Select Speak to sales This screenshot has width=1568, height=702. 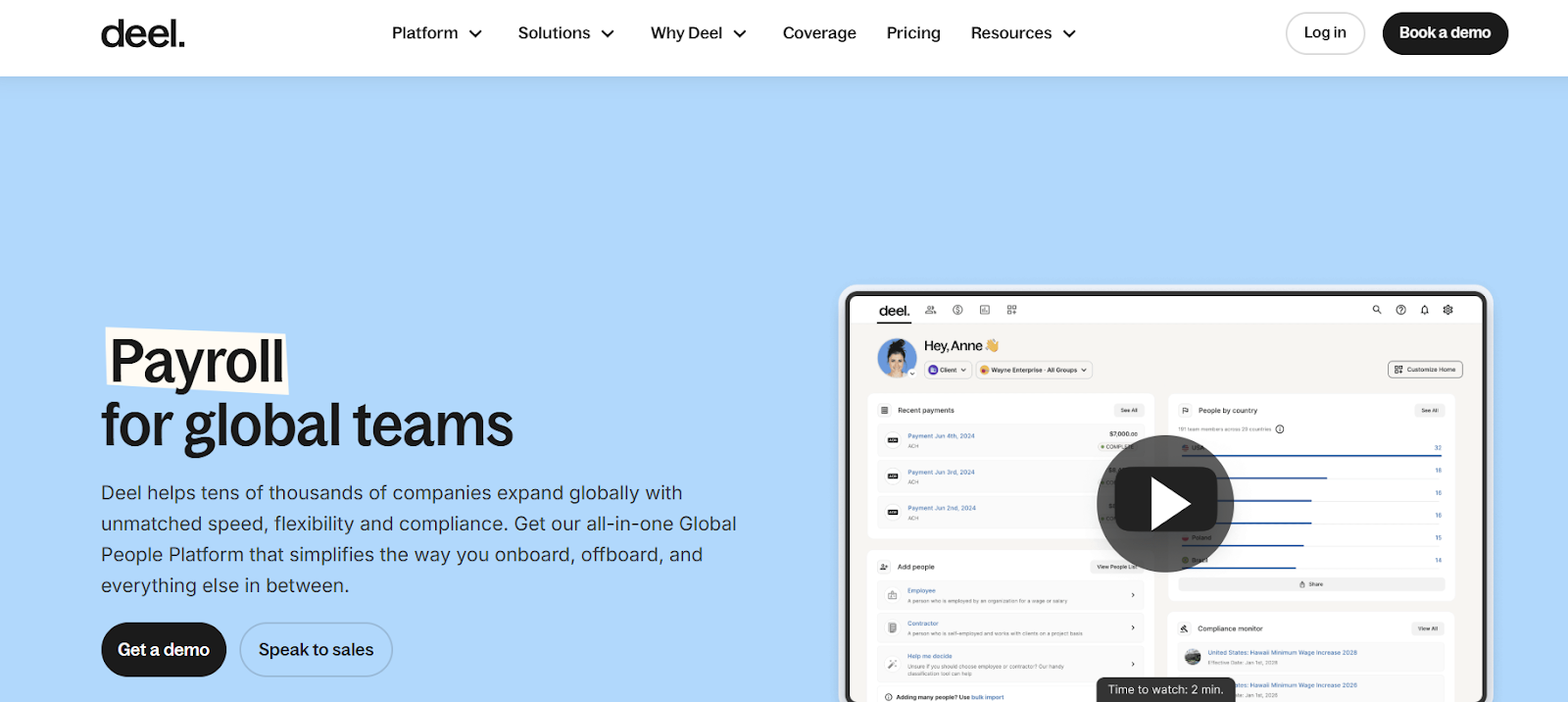pyautogui.click(x=316, y=650)
